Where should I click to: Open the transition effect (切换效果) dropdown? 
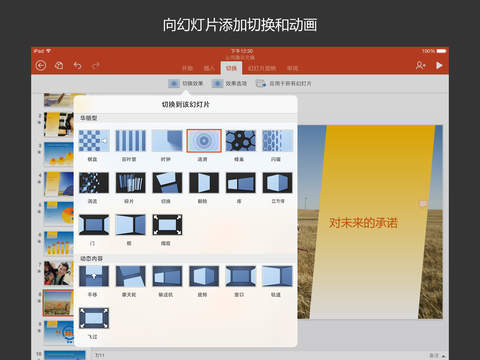[x=186, y=83]
